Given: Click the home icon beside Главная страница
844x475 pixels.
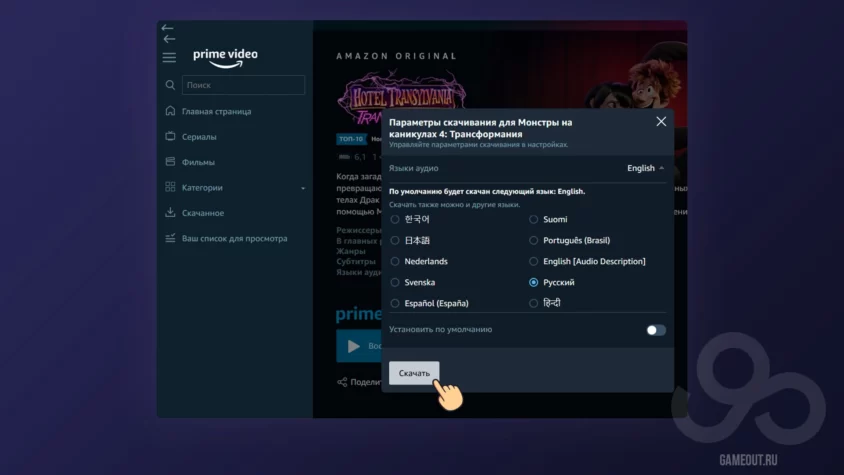Looking at the screenshot, I should [x=170, y=111].
